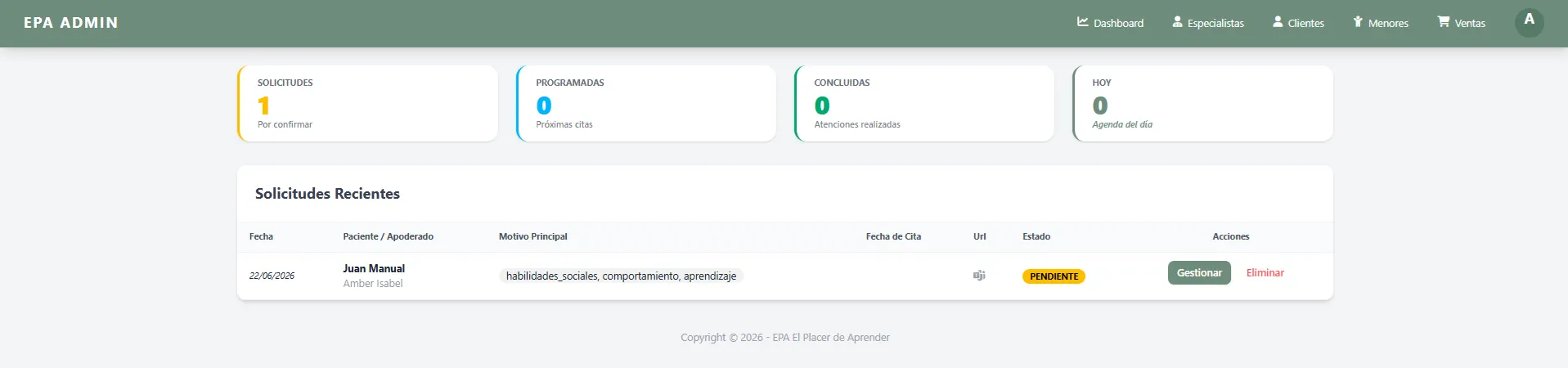Image resolution: width=1568 pixels, height=368 pixels.
Task: Click the Eliminar link in Acciones
Action: (1265, 272)
